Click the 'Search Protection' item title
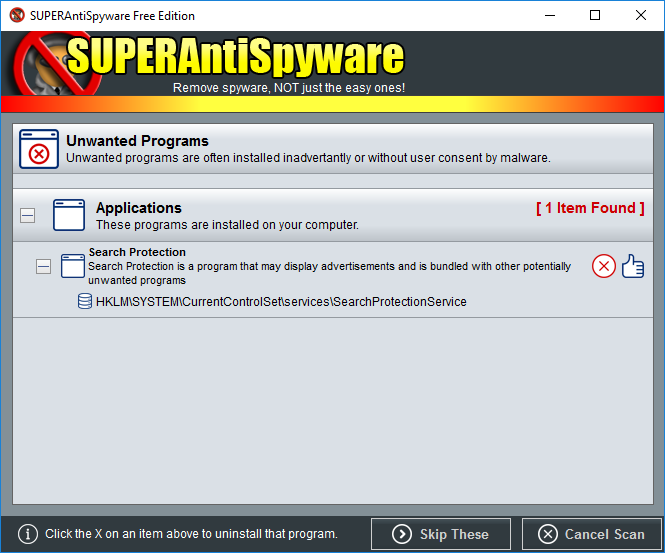The height and width of the screenshot is (553, 665). click(137, 252)
